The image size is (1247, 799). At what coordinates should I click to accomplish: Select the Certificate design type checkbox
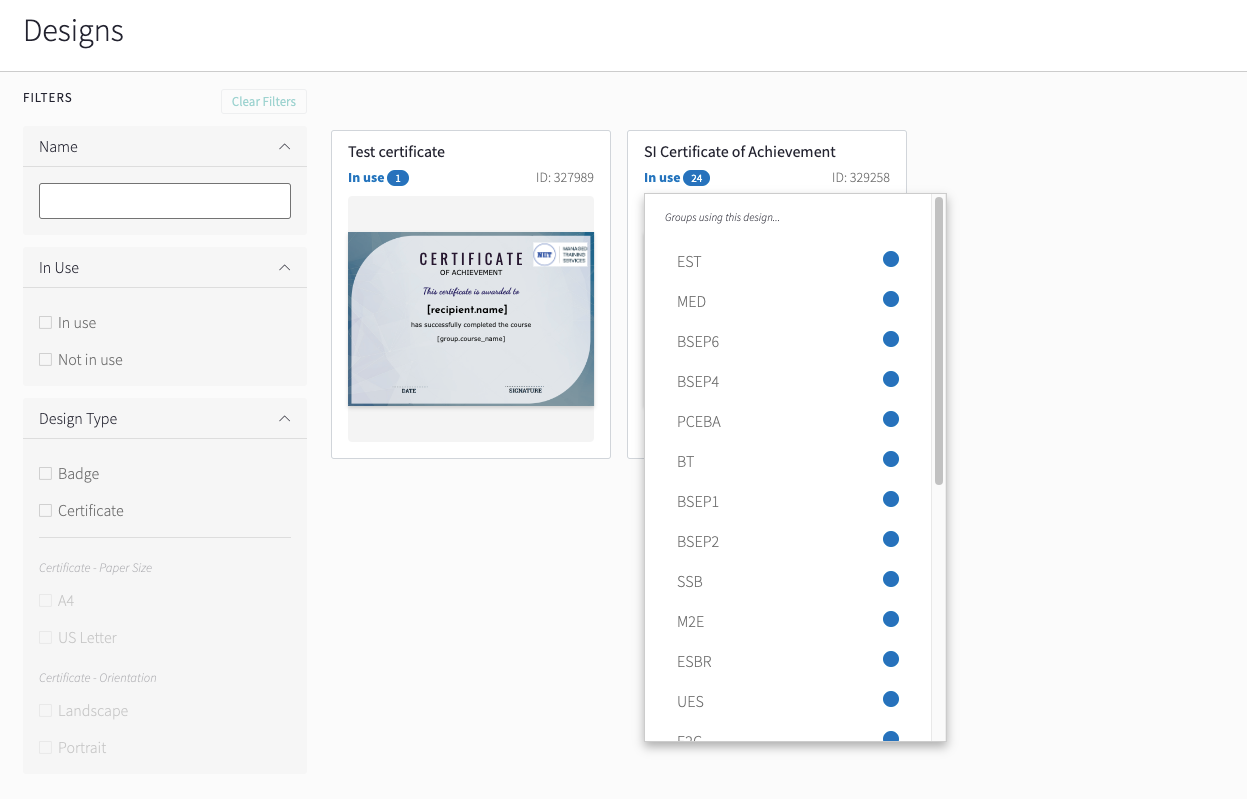(45, 510)
